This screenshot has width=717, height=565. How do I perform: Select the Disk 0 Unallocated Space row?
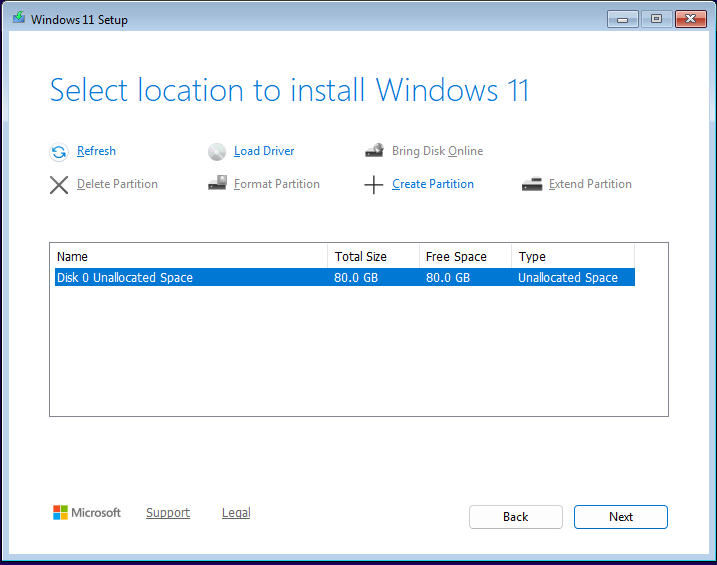pyautogui.click(x=190, y=278)
